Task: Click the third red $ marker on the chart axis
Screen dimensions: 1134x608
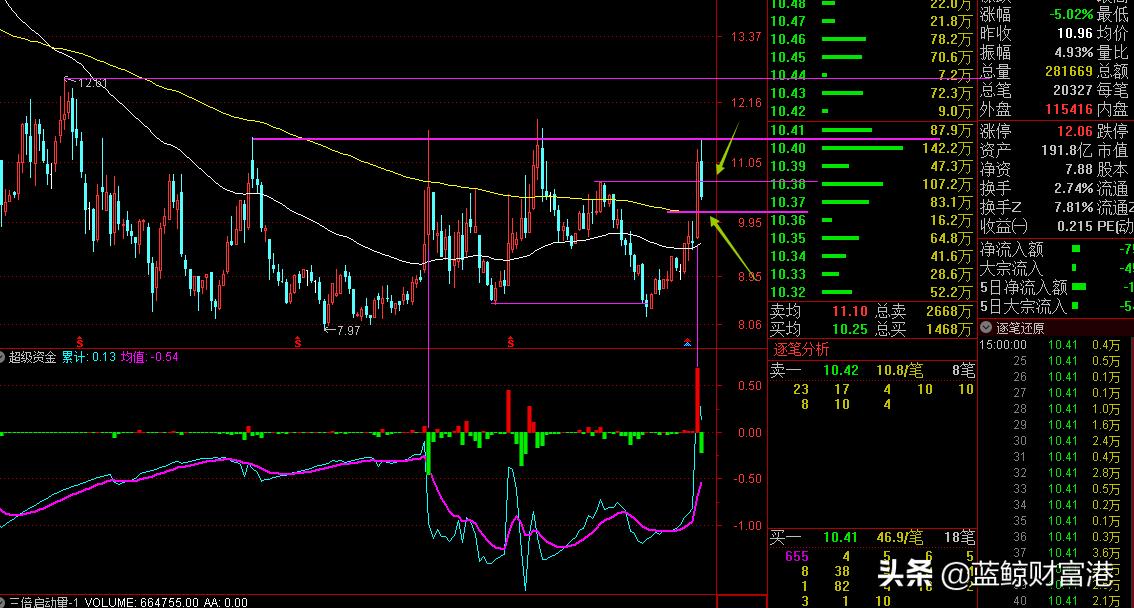Action: click(x=510, y=342)
